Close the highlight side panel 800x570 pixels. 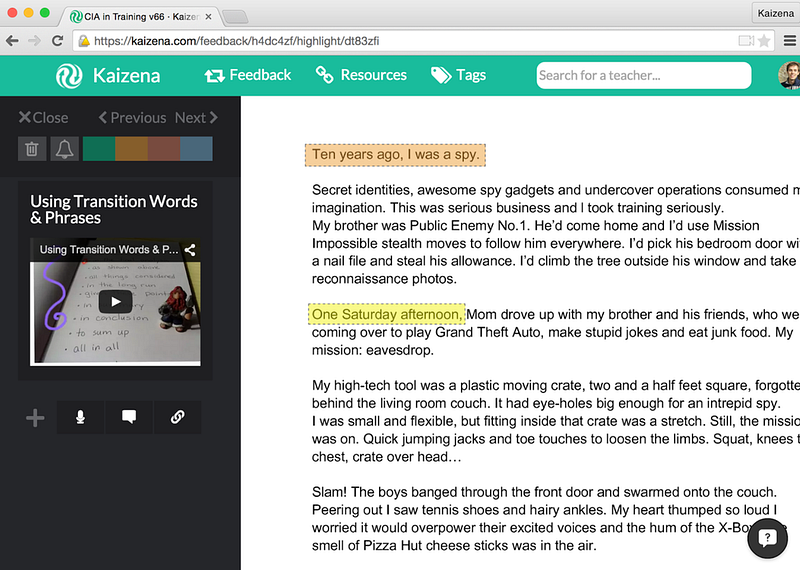click(x=43, y=117)
